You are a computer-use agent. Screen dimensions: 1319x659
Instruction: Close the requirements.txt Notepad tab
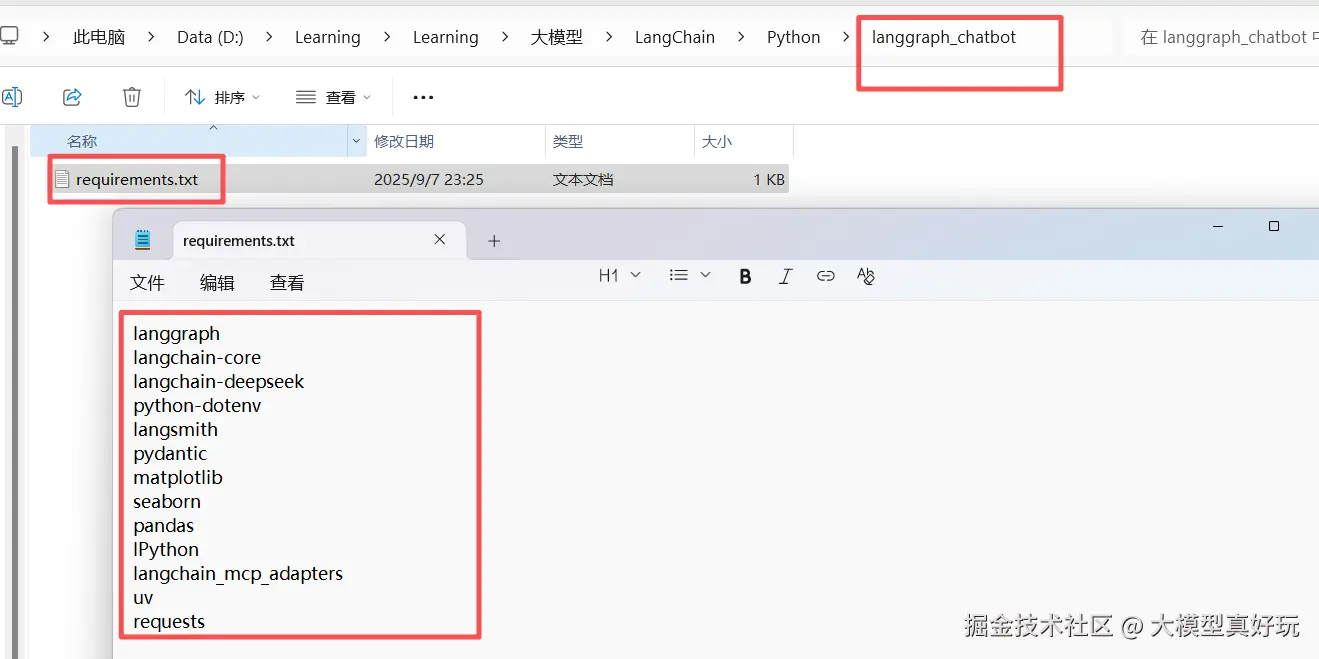point(440,240)
